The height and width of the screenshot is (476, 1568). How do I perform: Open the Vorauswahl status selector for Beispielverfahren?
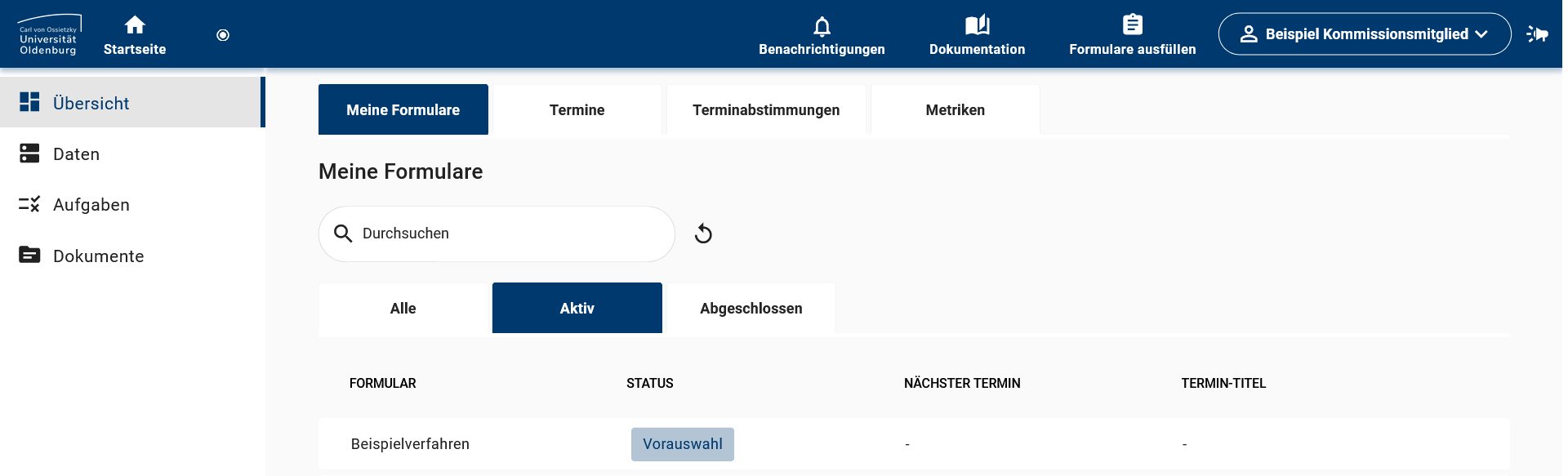pyautogui.click(x=682, y=444)
